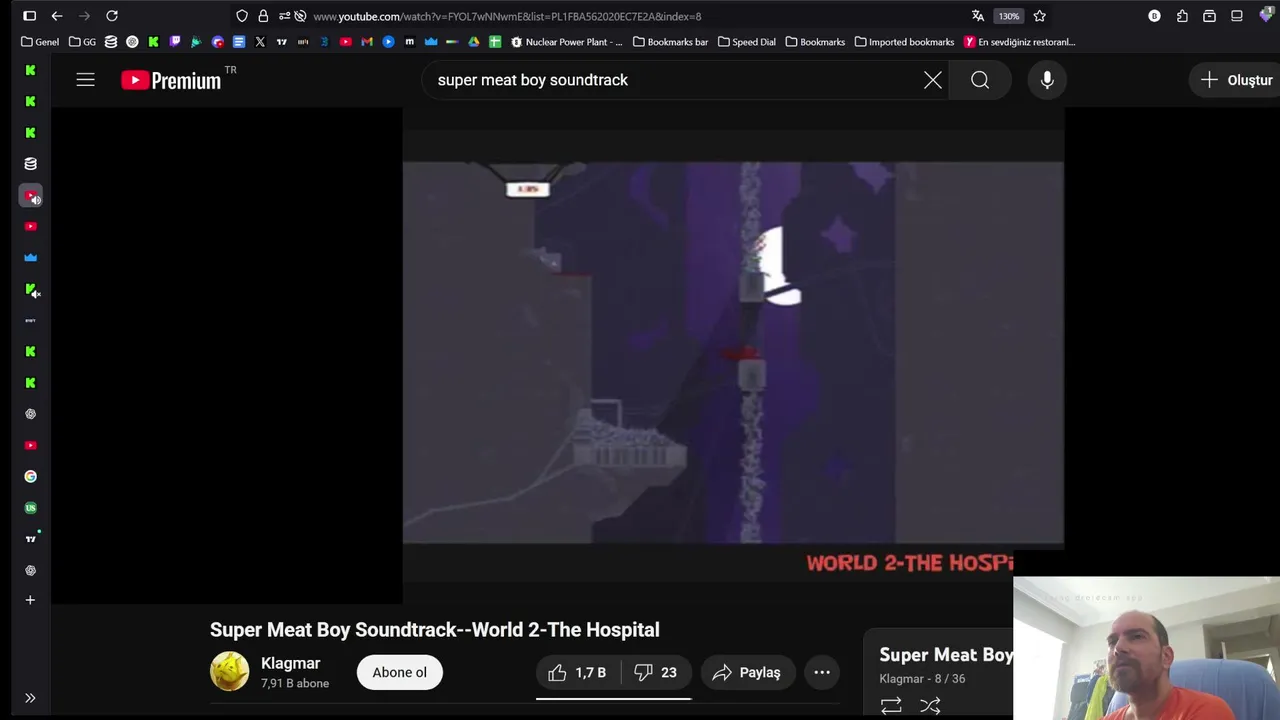This screenshot has width=1280, height=720.
Task: Select the active YouTube tab playing audio
Action: pyautogui.click(x=31, y=196)
